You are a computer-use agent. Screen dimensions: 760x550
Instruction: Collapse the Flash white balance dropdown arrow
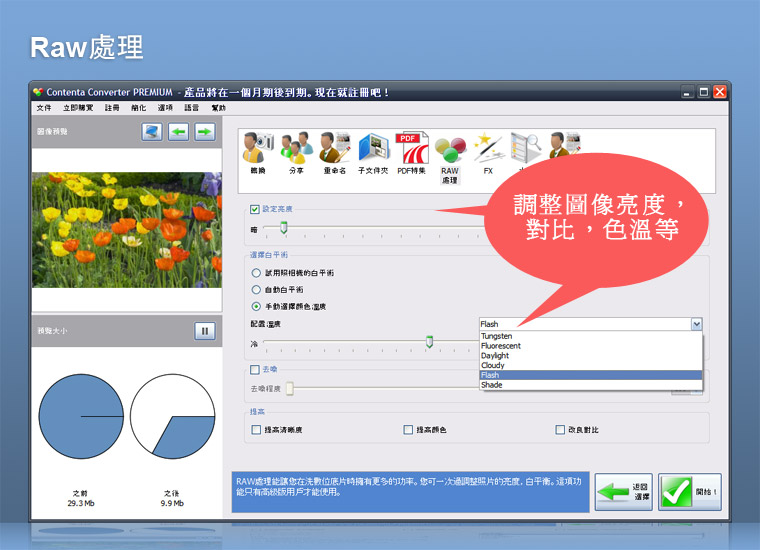tap(697, 324)
